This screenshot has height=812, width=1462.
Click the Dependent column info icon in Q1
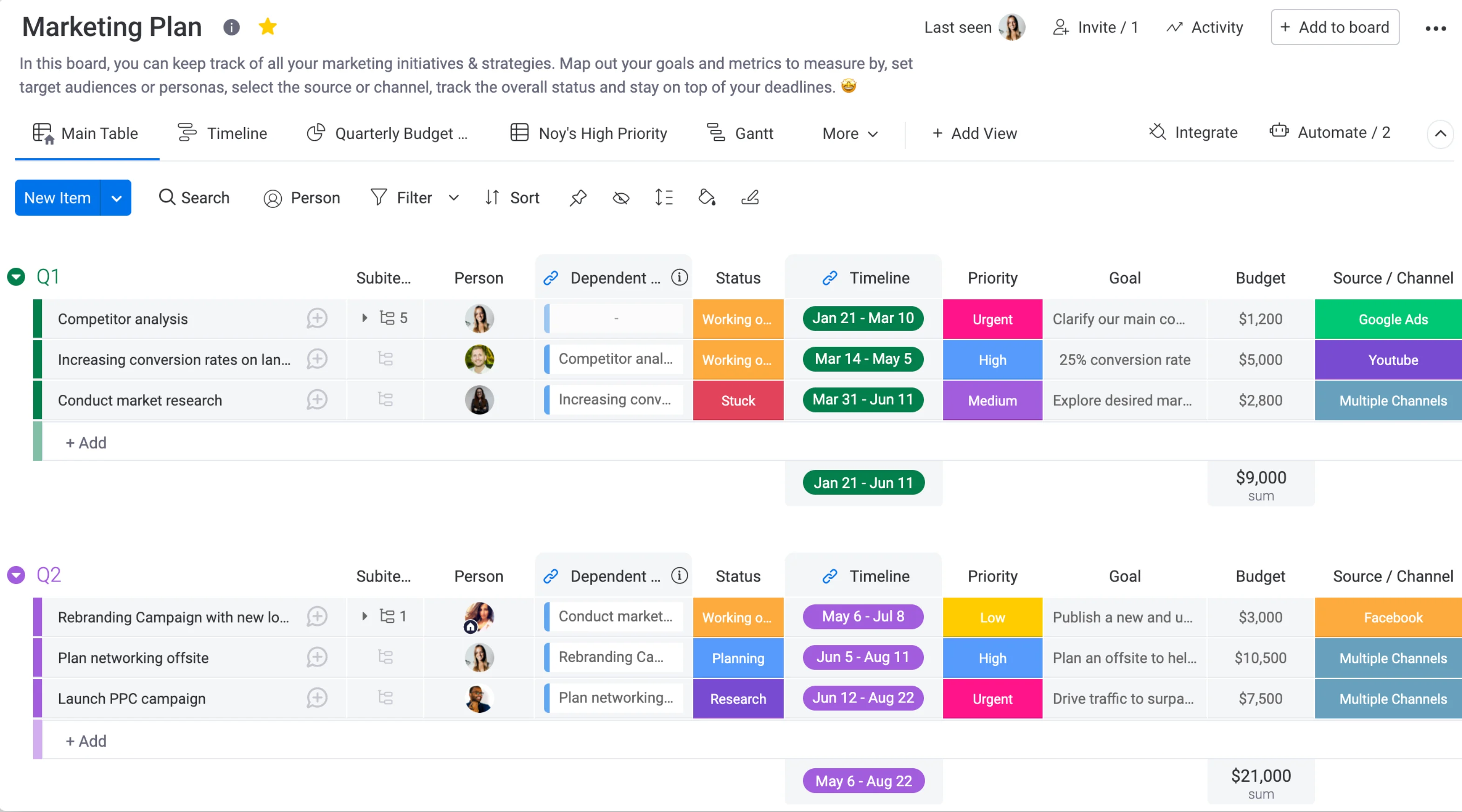[x=679, y=277]
